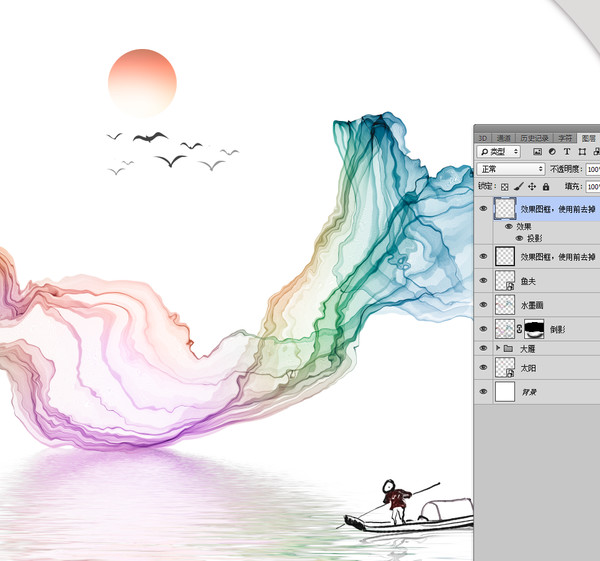Select the 大雁 group name
The height and width of the screenshot is (561, 600).
click(528, 349)
